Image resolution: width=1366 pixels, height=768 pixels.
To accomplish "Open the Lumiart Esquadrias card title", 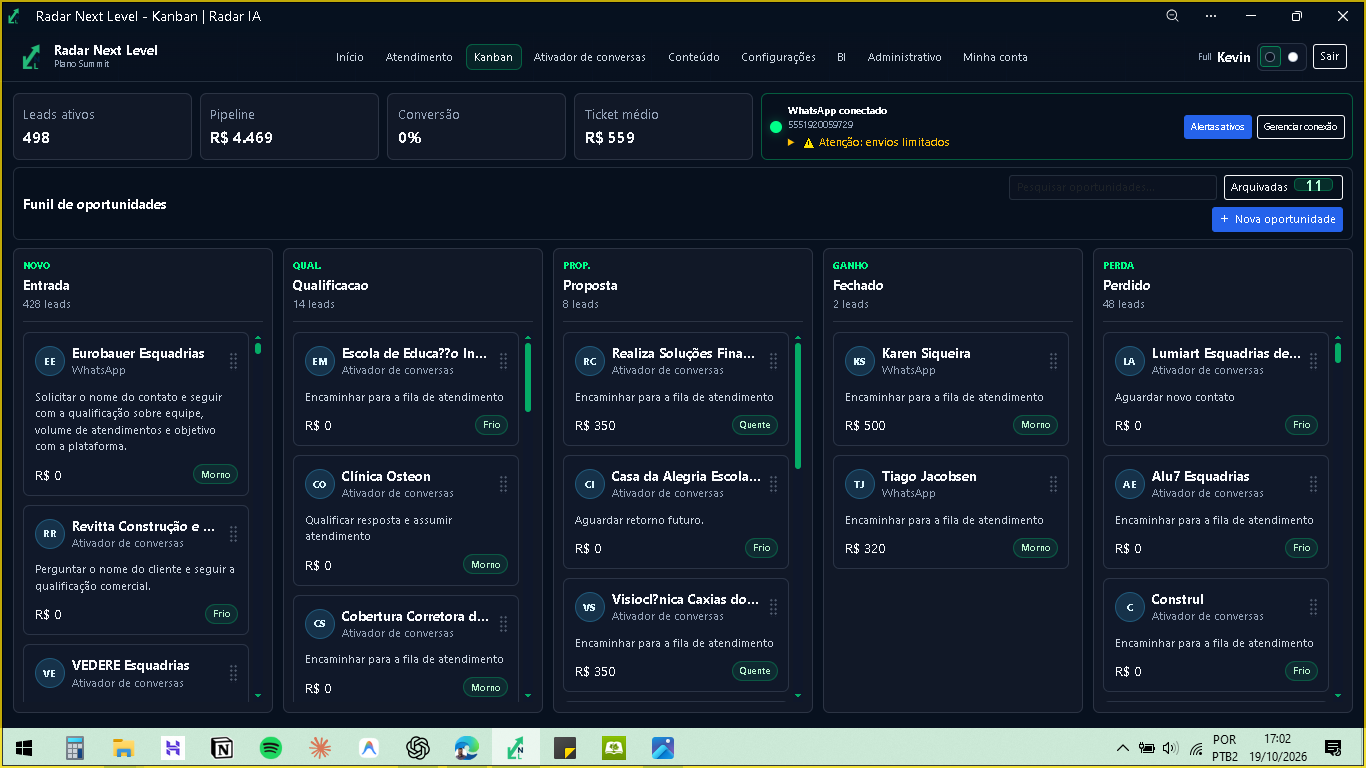I will 1226,353.
